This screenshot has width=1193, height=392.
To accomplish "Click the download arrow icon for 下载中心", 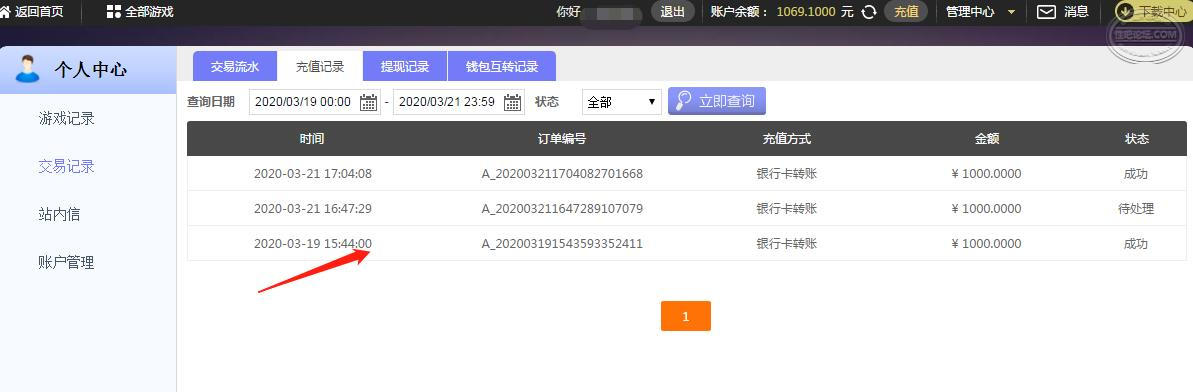I will pos(1125,11).
